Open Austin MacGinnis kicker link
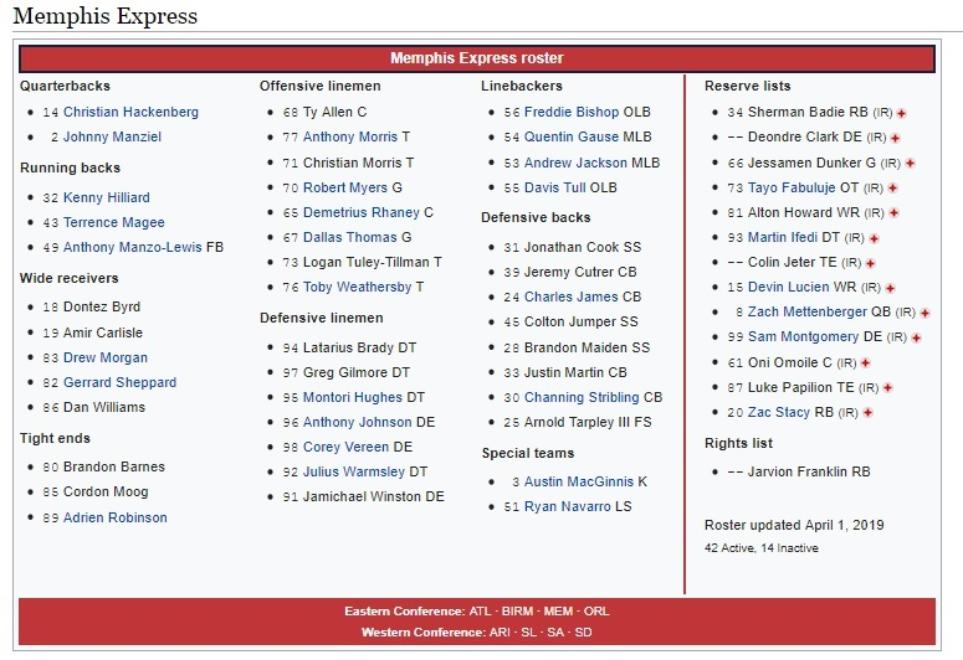The height and width of the screenshot is (660, 963). (x=579, y=482)
